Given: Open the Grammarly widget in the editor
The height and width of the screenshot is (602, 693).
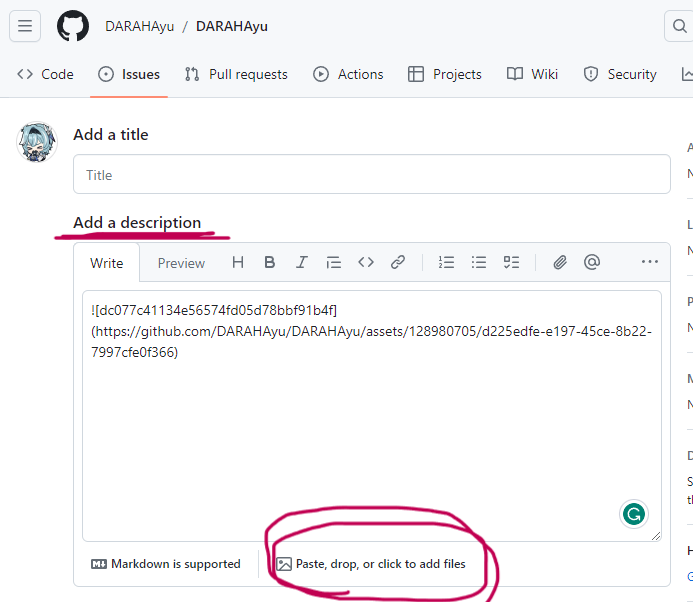Looking at the screenshot, I should point(634,514).
